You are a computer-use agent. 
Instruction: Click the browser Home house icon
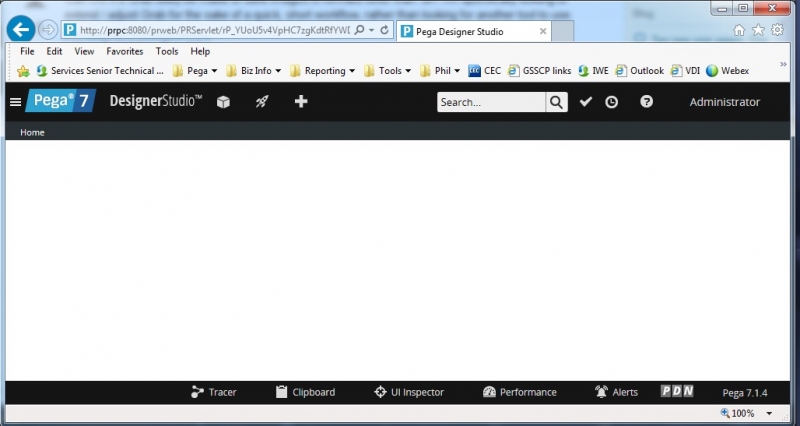coord(739,30)
